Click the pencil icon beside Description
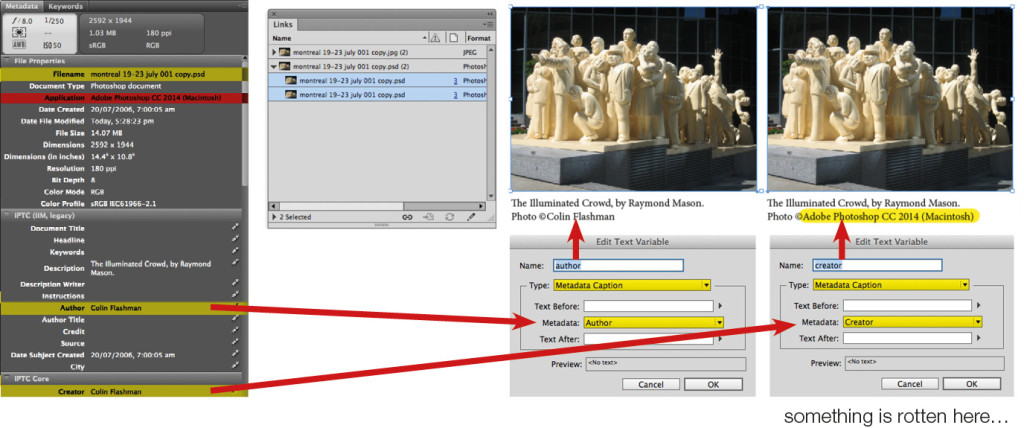 pyautogui.click(x=235, y=264)
